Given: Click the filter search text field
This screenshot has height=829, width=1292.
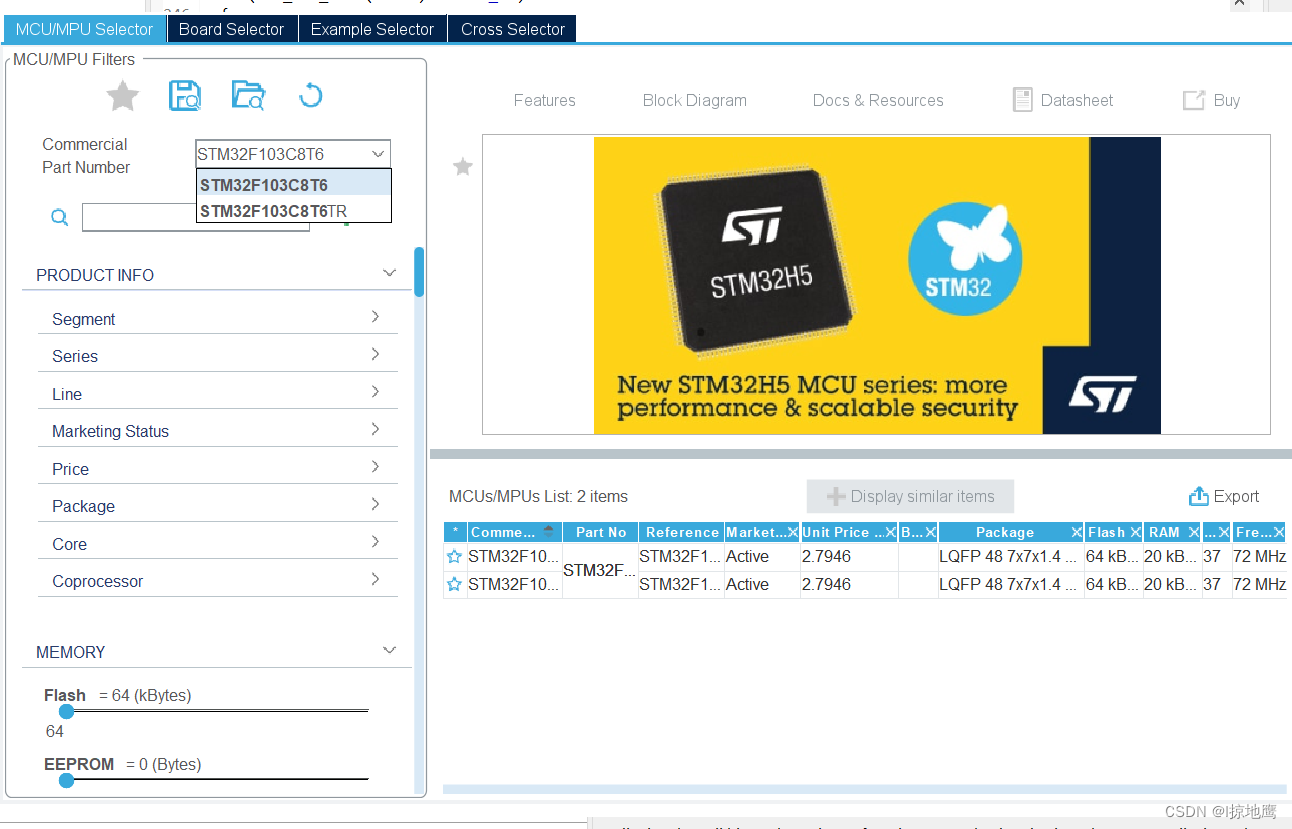Looking at the screenshot, I should pos(195,217).
